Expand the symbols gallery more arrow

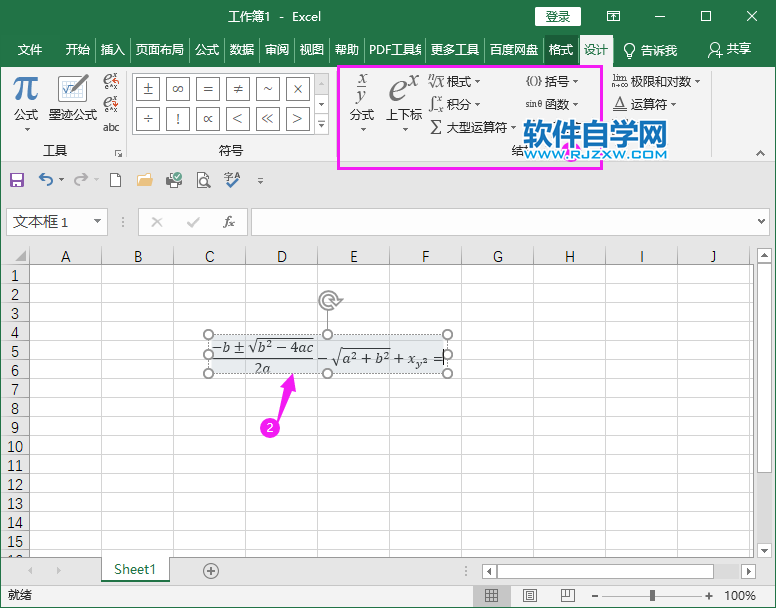(322, 124)
